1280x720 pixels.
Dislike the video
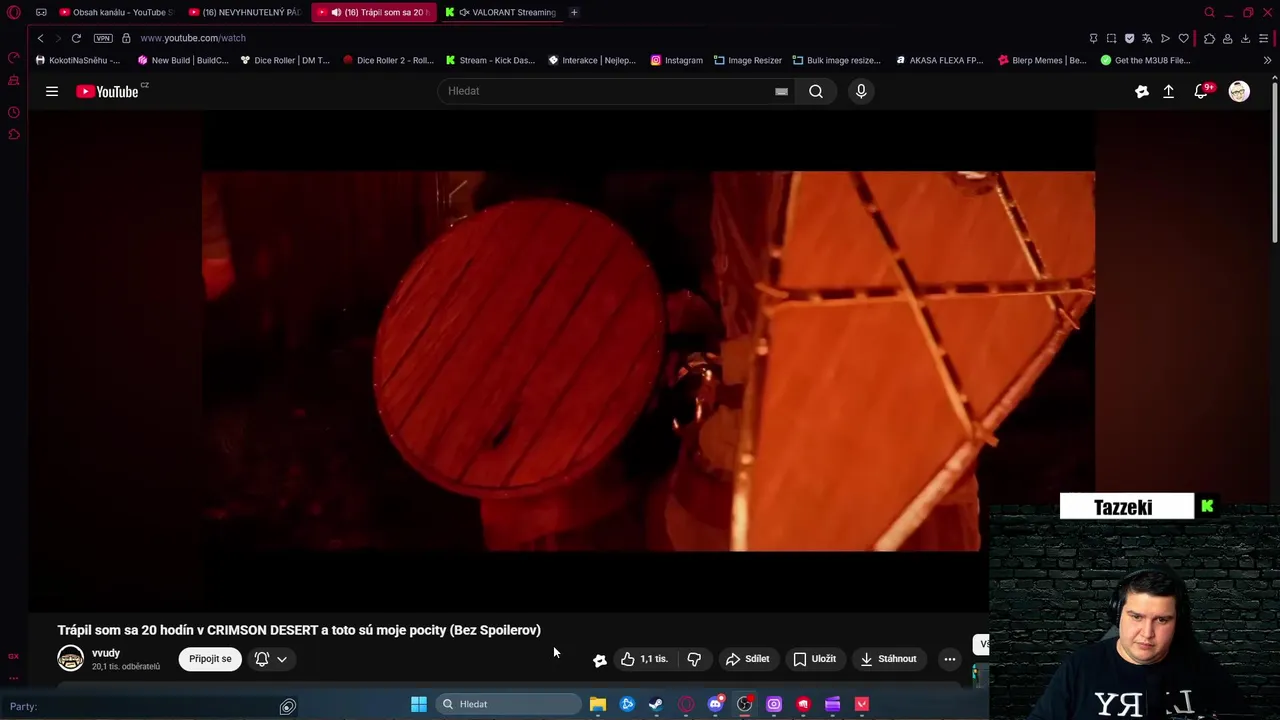pyautogui.click(x=694, y=659)
